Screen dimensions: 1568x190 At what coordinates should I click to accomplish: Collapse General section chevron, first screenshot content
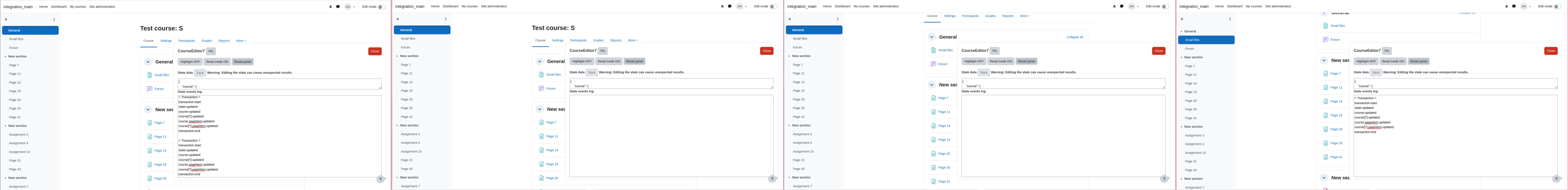click(x=148, y=62)
